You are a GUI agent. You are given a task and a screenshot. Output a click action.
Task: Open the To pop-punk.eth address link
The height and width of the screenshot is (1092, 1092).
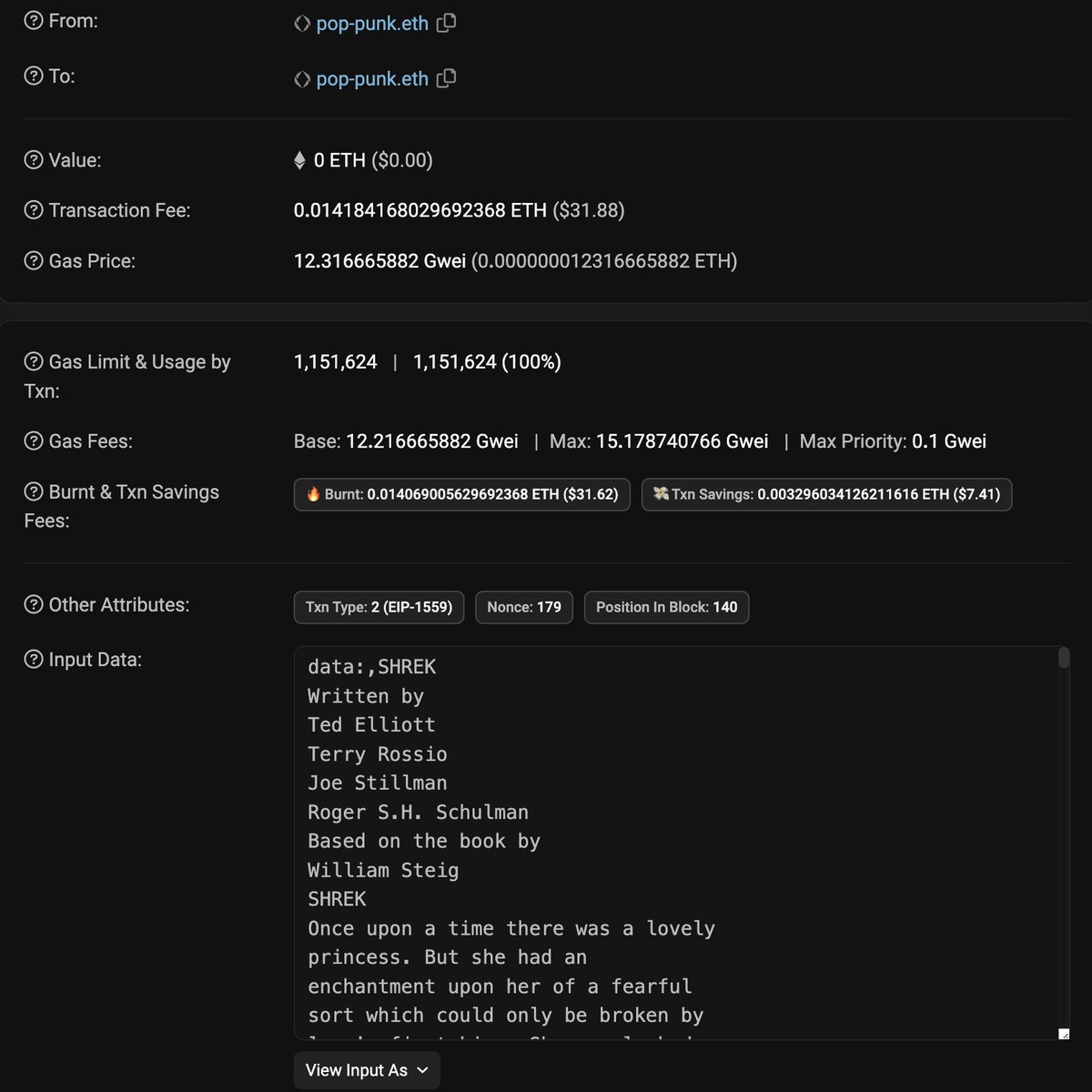pyautogui.click(x=372, y=79)
